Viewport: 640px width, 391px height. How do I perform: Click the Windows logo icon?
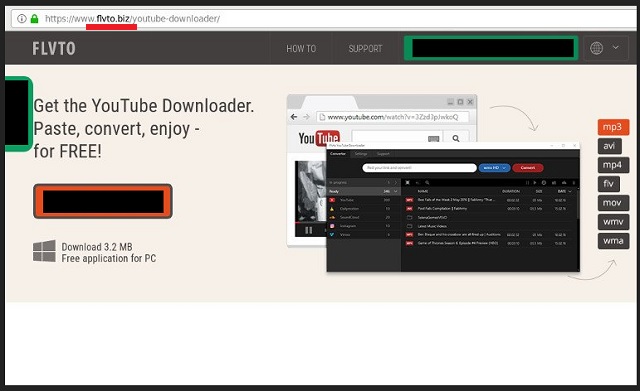44,251
